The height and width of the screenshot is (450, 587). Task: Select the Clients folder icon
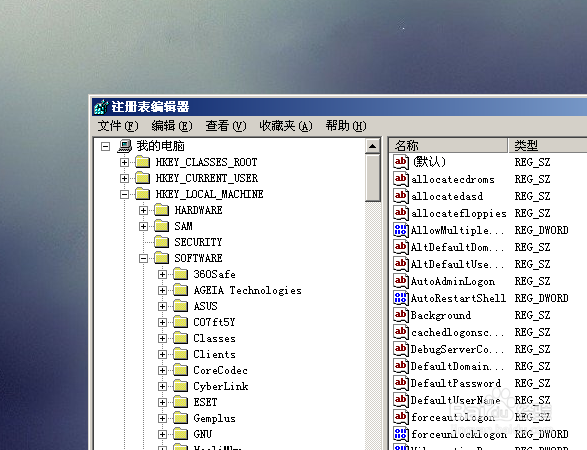tap(180, 354)
